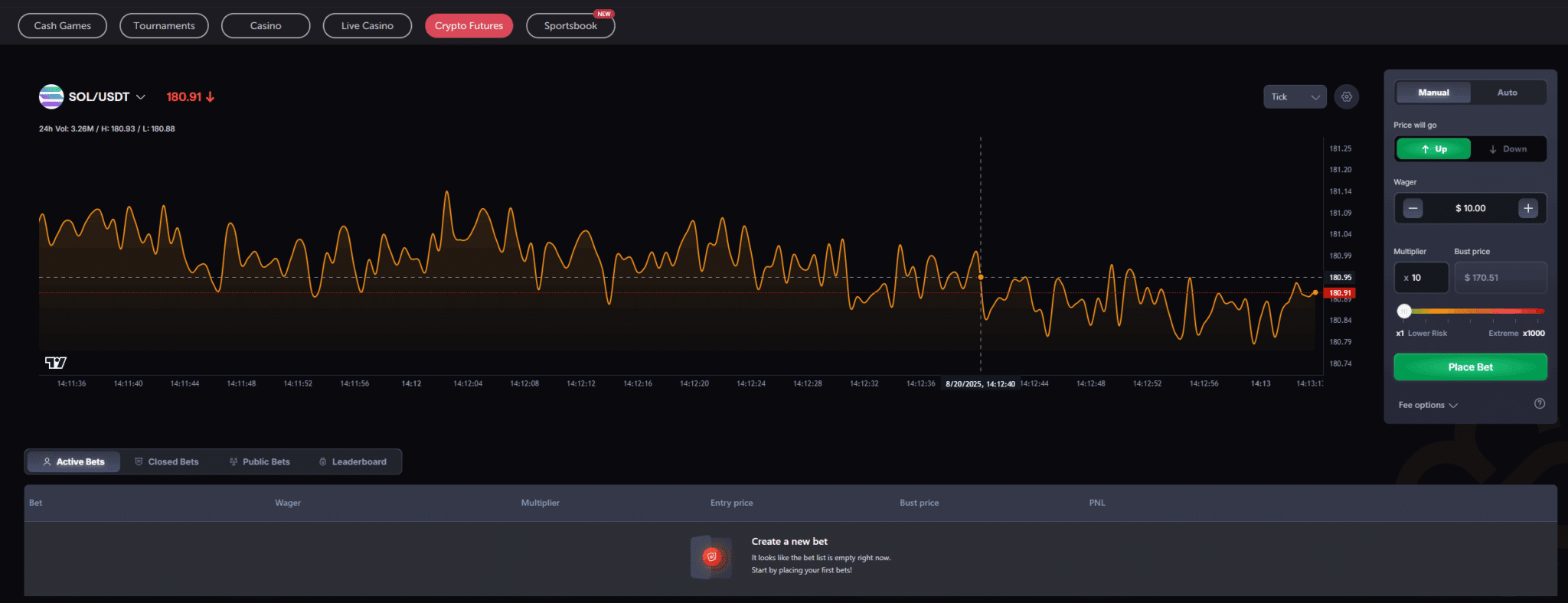This screenshot has width=1568, height=603.
Task: Click the TradingView logo on chart
Action: [x=56, y=362]
